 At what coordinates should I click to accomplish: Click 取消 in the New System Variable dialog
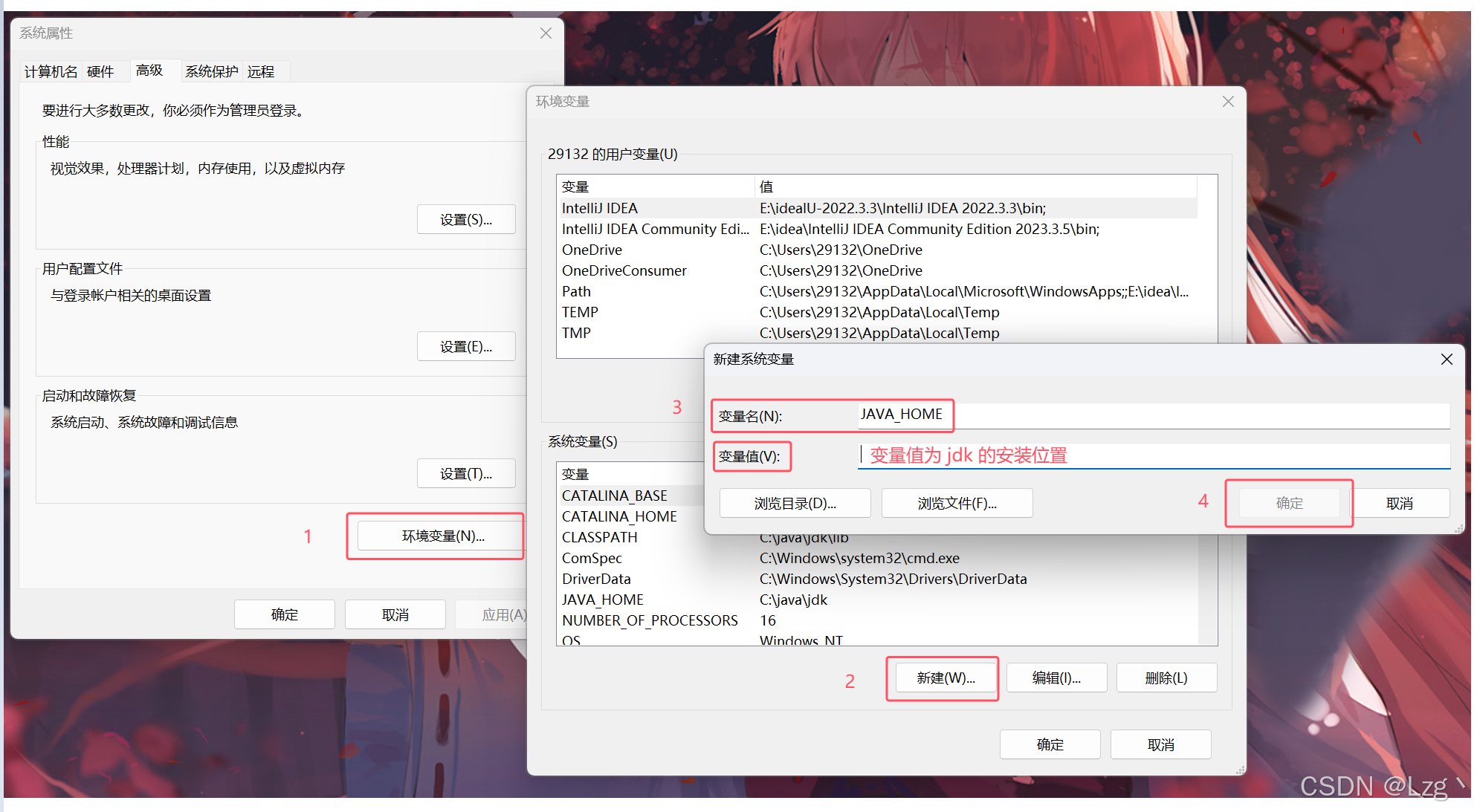coord(1399,503)
